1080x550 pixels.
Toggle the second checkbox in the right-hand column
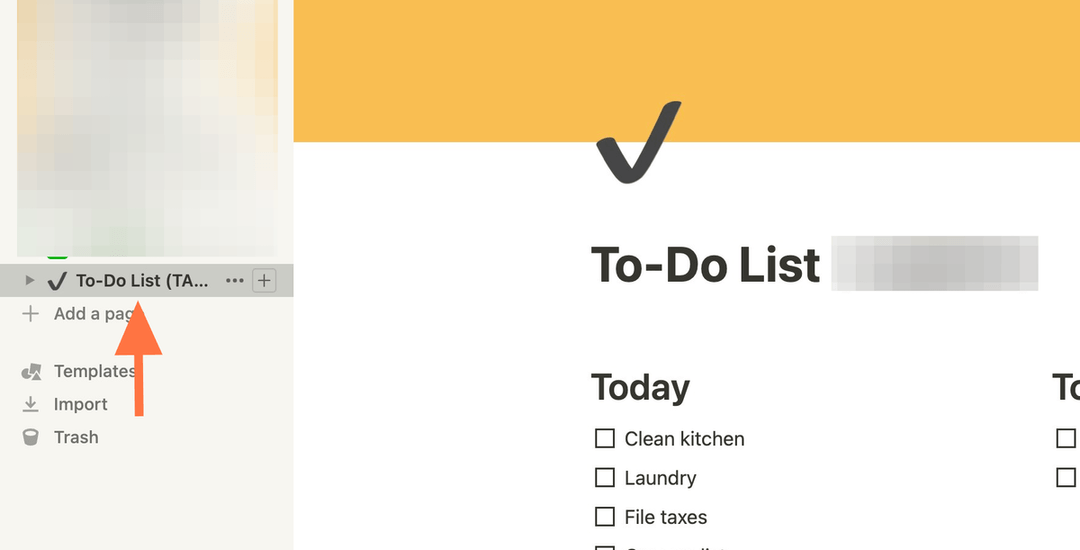(1066, 478)
